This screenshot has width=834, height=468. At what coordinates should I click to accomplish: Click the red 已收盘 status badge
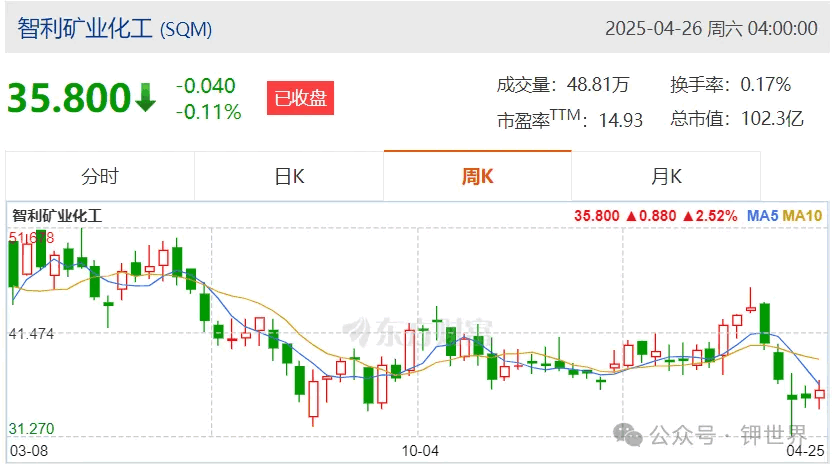(301, 98)
